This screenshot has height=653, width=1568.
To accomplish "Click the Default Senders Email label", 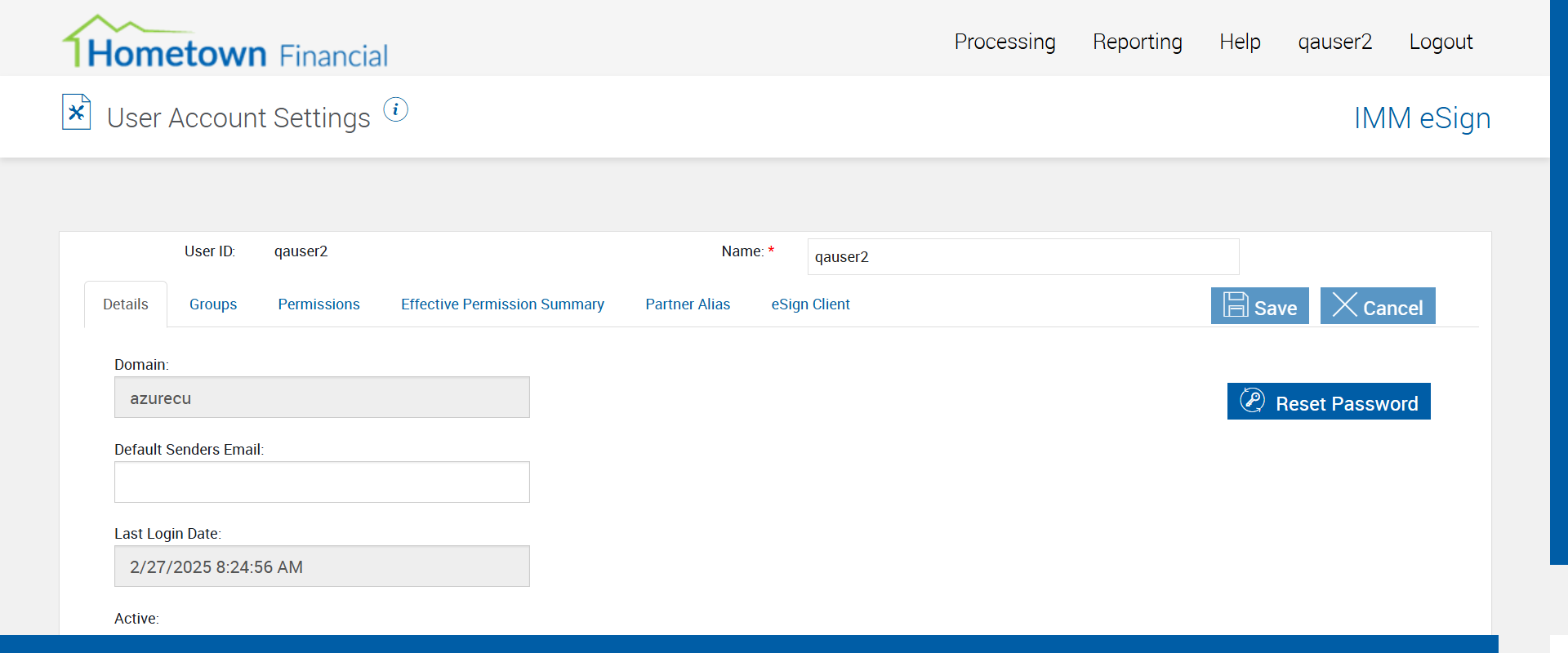I will pos(189,450).
